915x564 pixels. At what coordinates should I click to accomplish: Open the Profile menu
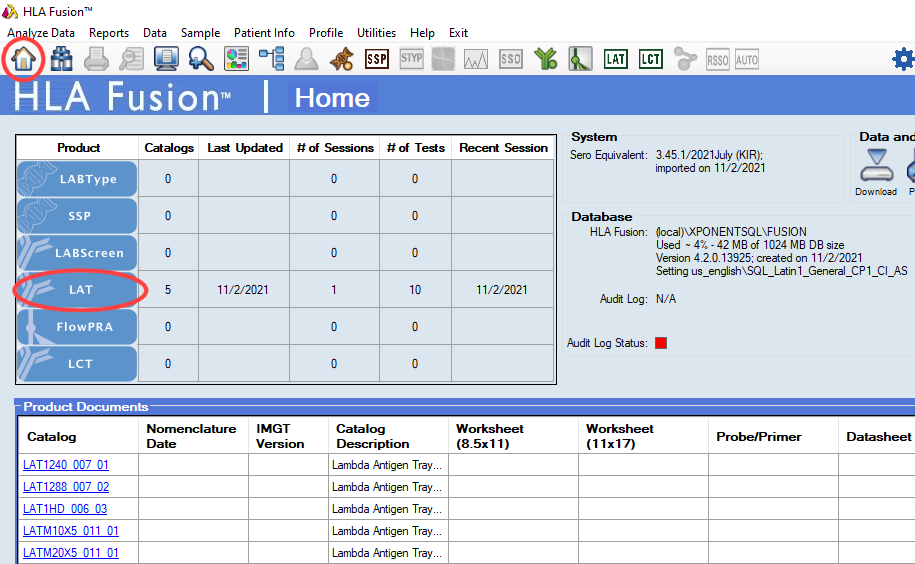pyautogui.click(x=326, y=33)
